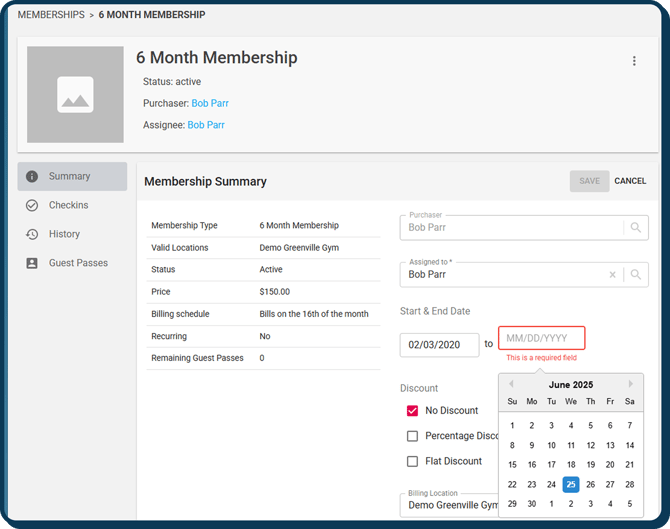The height and width of the screenshot is (529, 670).
Task: Enable the Percentage Discount checkbox
Action: point(412,436)
